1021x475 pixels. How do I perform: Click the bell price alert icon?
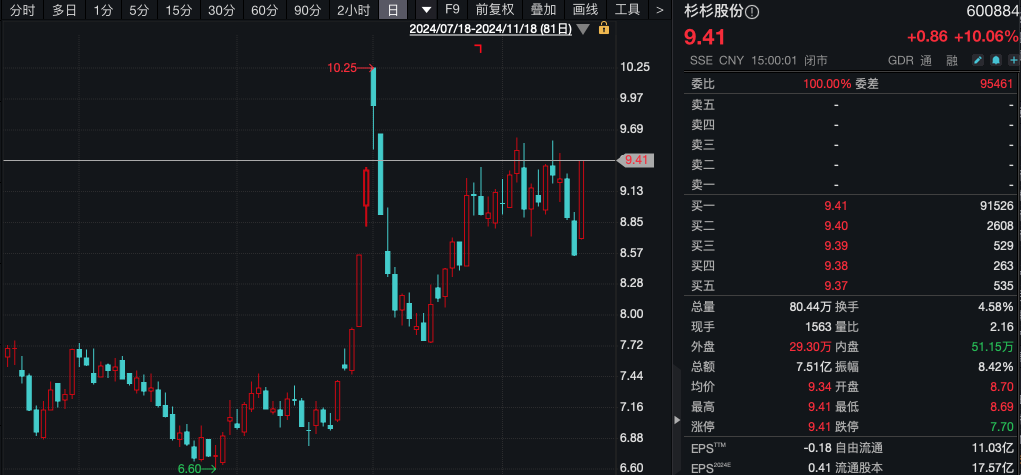pyautogui.click(x=996, y=61)
